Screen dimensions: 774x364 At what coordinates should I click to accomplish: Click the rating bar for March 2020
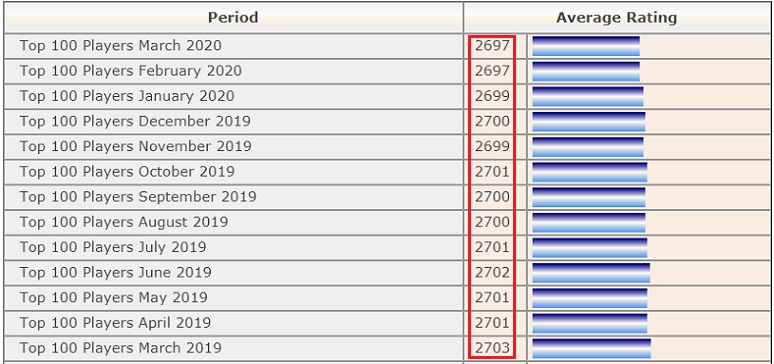(586, 46)
